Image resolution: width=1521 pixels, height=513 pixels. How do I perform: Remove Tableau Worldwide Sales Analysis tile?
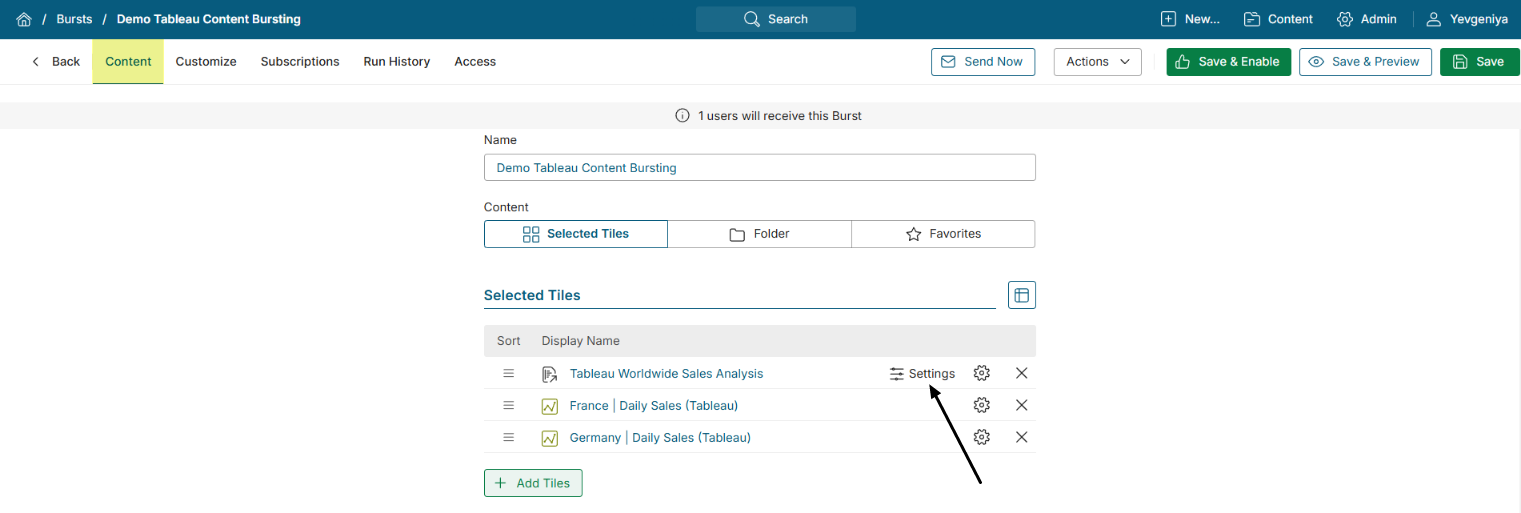tap(1021, 373)
